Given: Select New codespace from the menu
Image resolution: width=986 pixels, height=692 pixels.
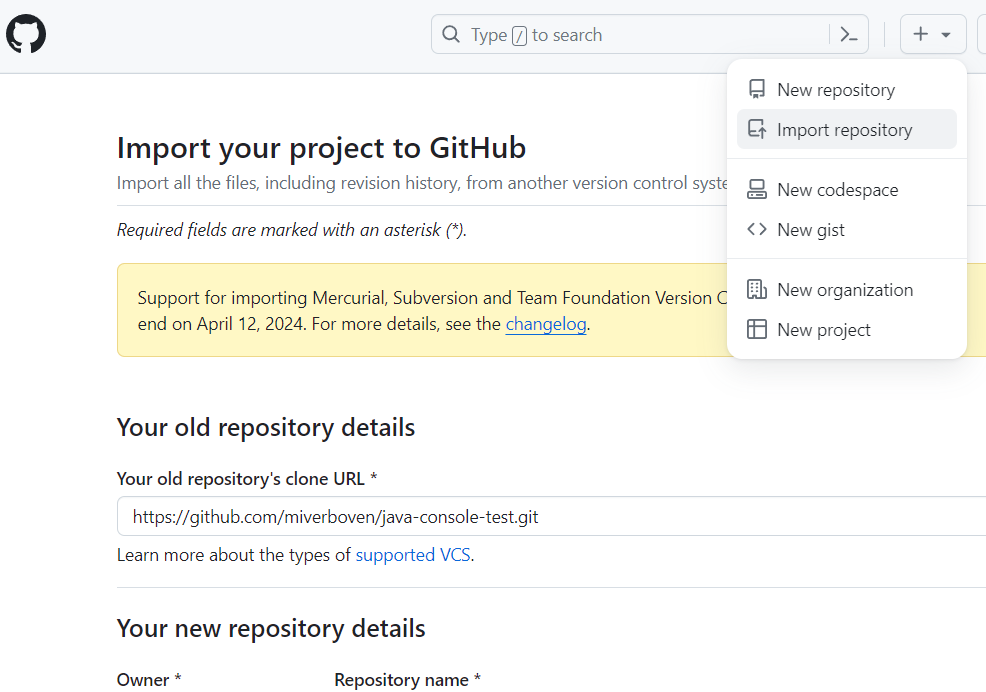Looking at the screenshot, I should click(847, 189).
